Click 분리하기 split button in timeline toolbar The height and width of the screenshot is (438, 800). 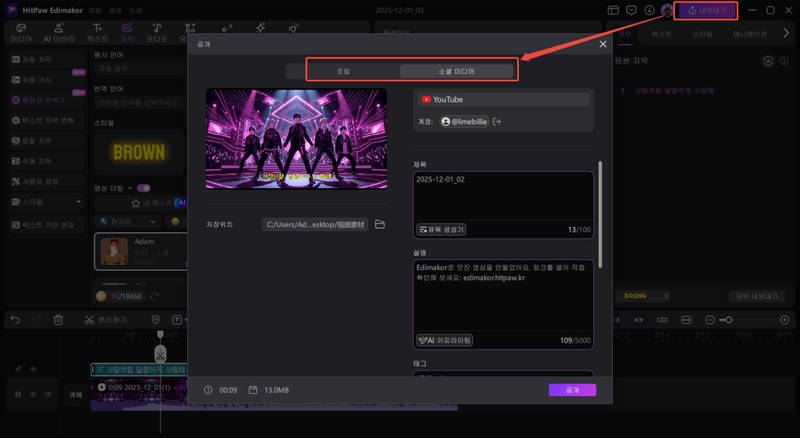(x=106, y=320)
